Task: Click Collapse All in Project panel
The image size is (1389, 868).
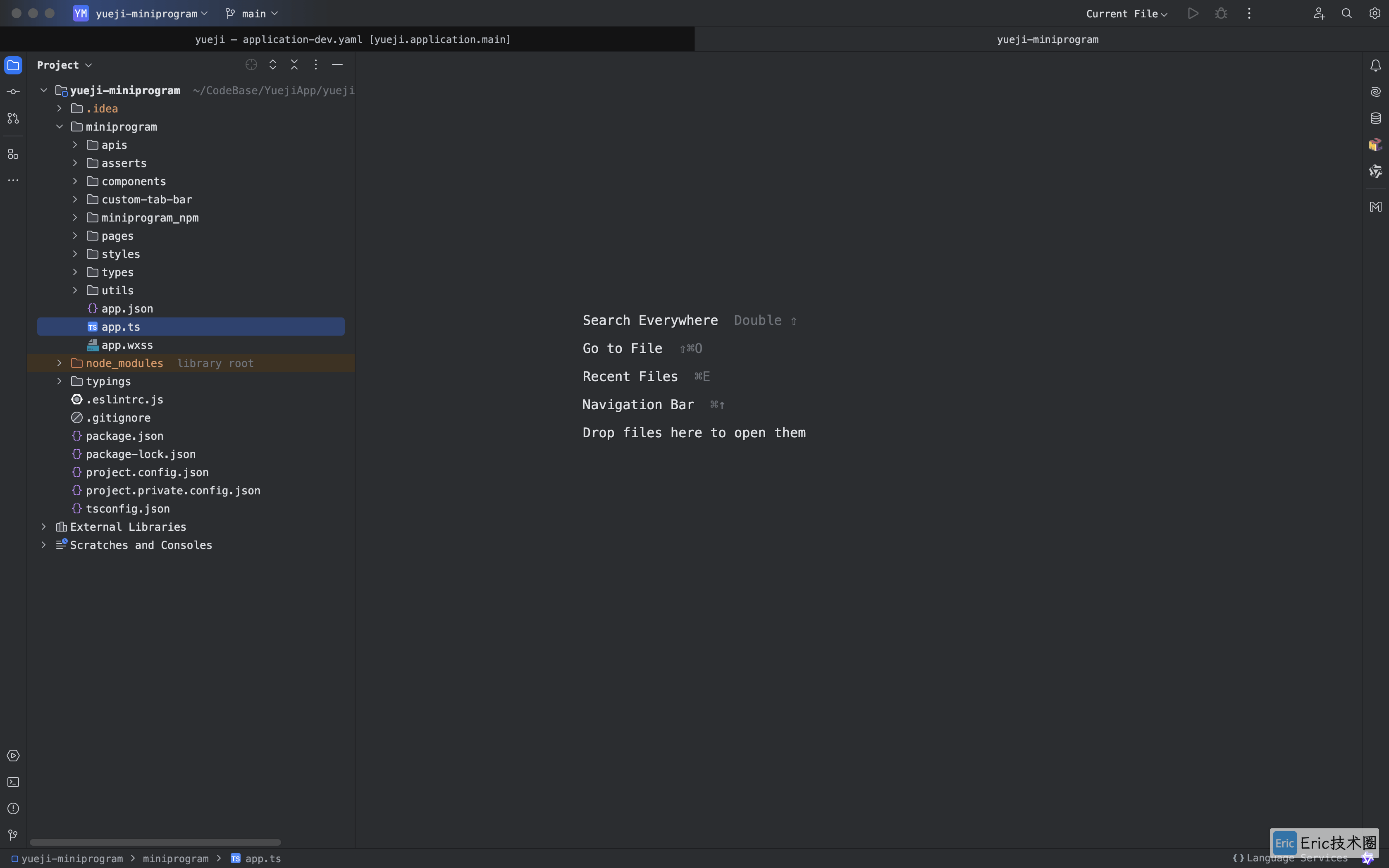Action: 294,65
